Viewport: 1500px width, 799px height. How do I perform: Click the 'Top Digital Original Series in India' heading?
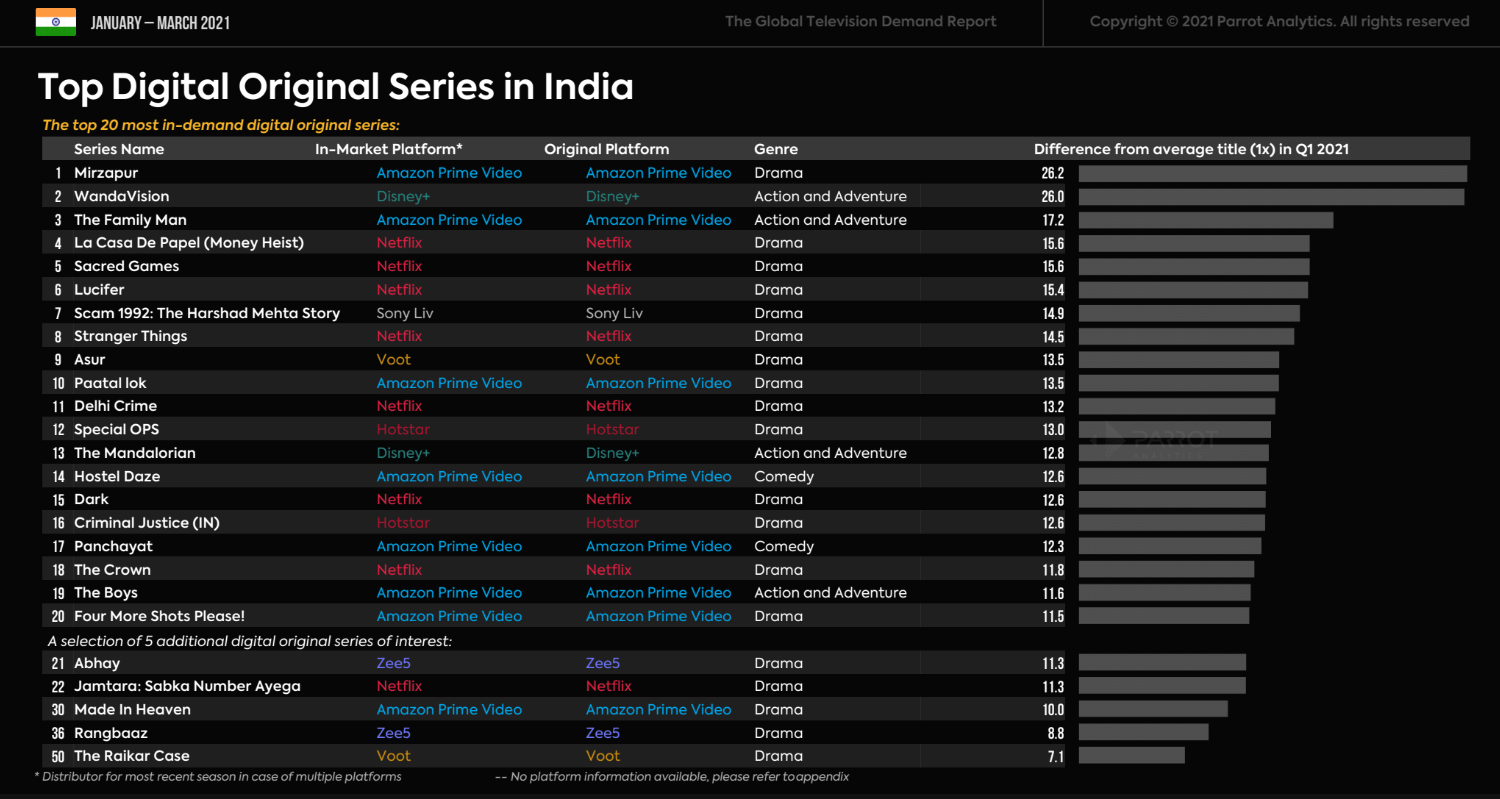point(336,87)
